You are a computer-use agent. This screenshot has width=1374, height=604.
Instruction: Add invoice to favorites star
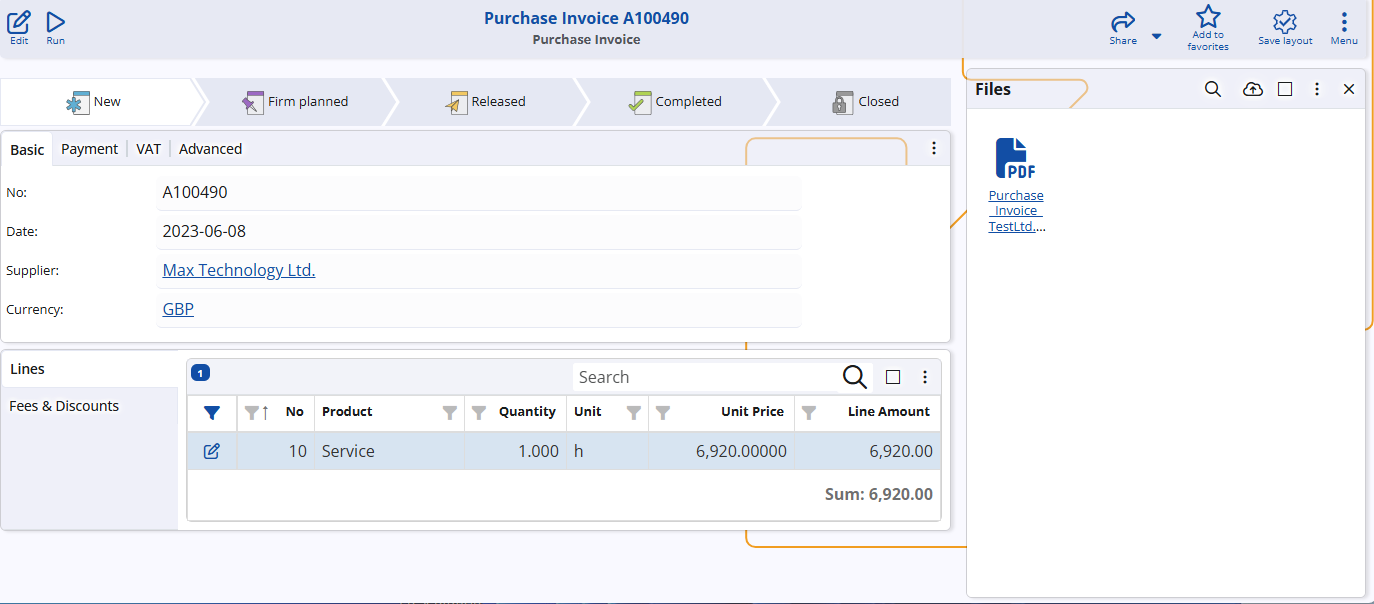click(1208, 17)
